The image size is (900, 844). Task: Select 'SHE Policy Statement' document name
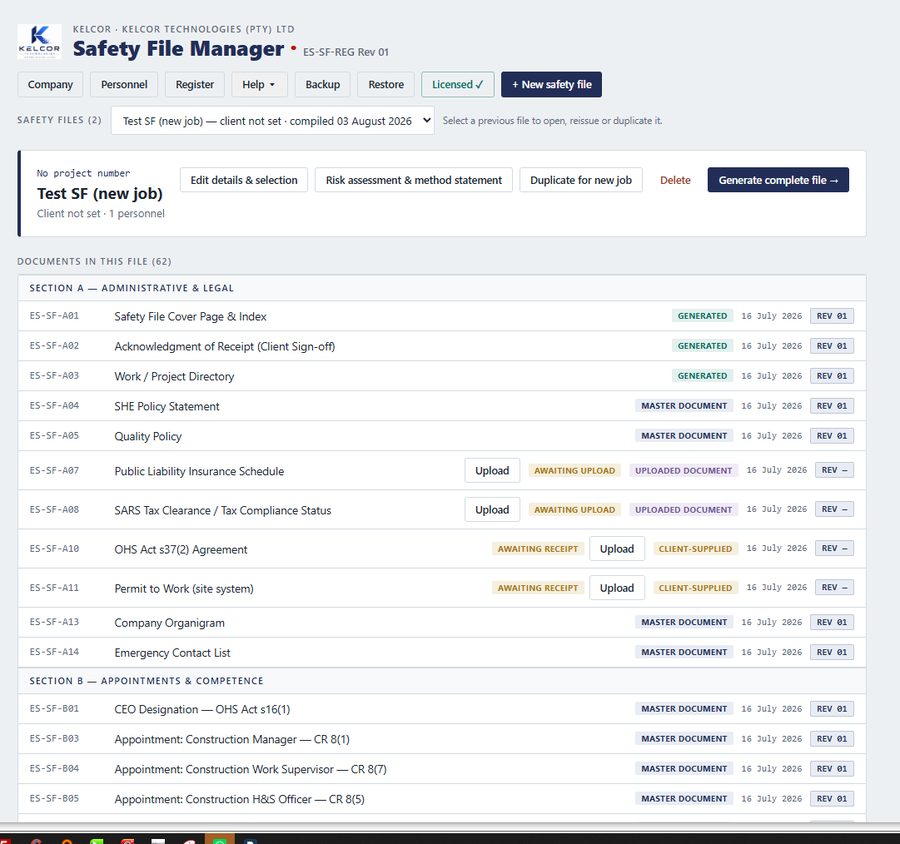click(167, 406)
